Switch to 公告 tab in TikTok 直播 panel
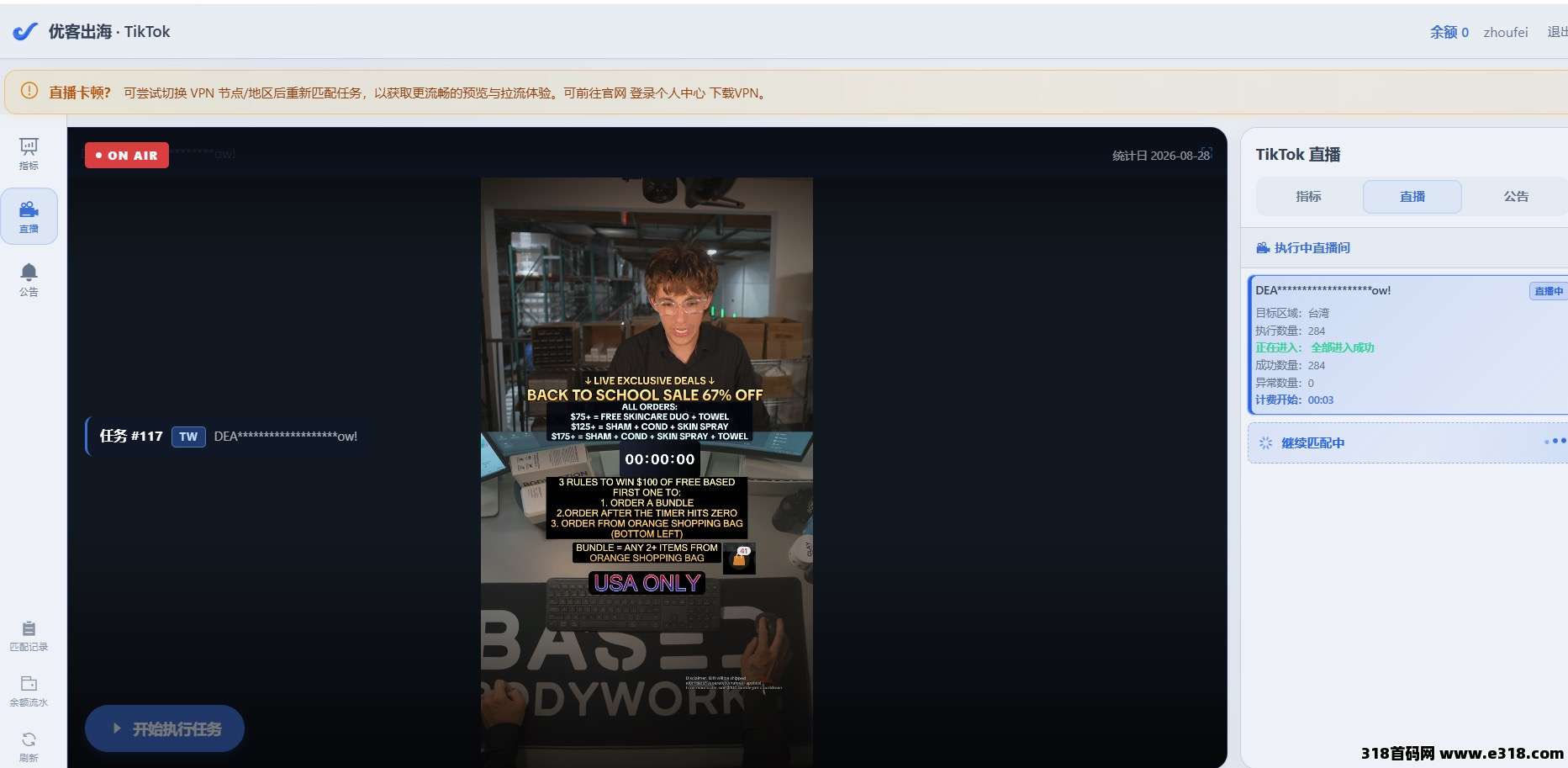 click(1516, 196)
